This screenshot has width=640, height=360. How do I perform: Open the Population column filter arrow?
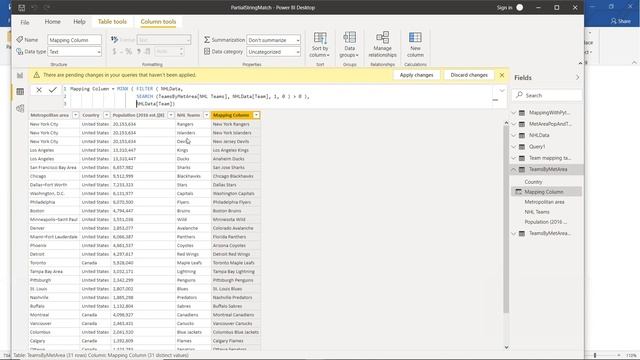tap(171, 115)
